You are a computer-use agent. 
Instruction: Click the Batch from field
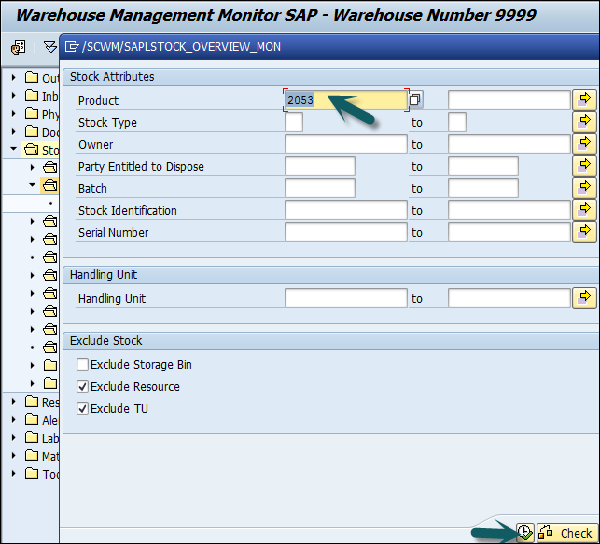pyautogui.click(x=320, y=188)
